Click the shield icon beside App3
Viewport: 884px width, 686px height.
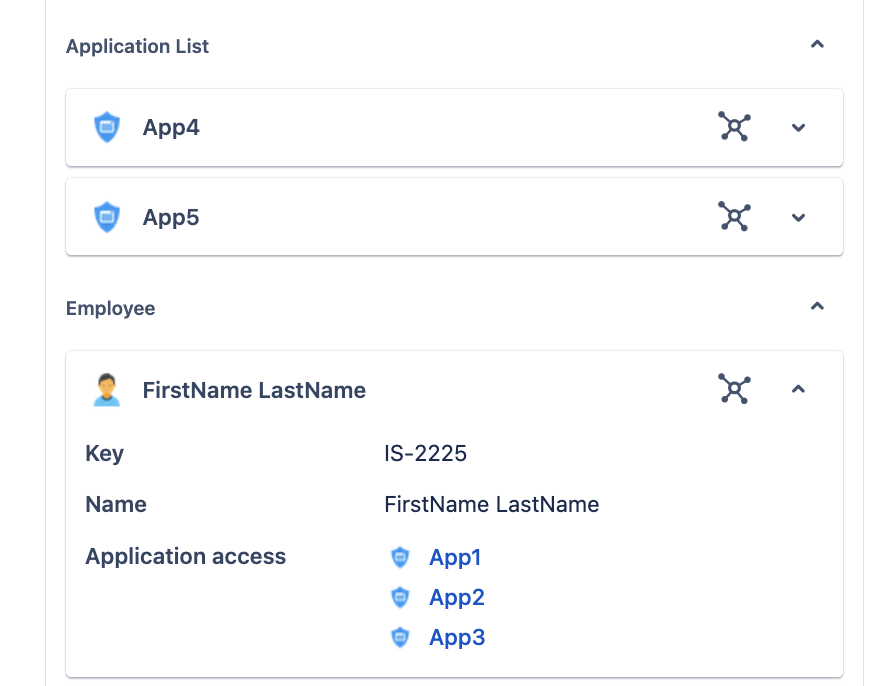(400, 637)
